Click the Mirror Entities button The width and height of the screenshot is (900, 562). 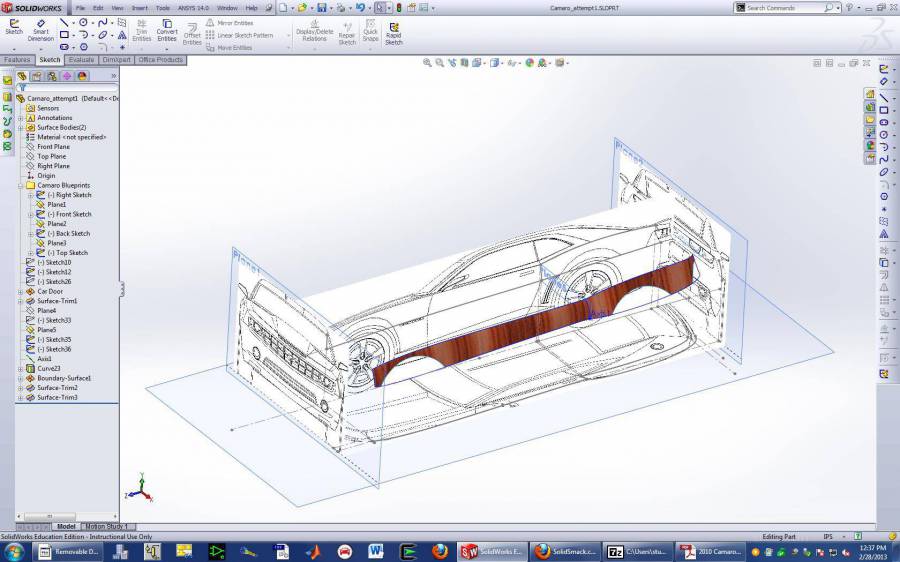click(x=230, y=22)
